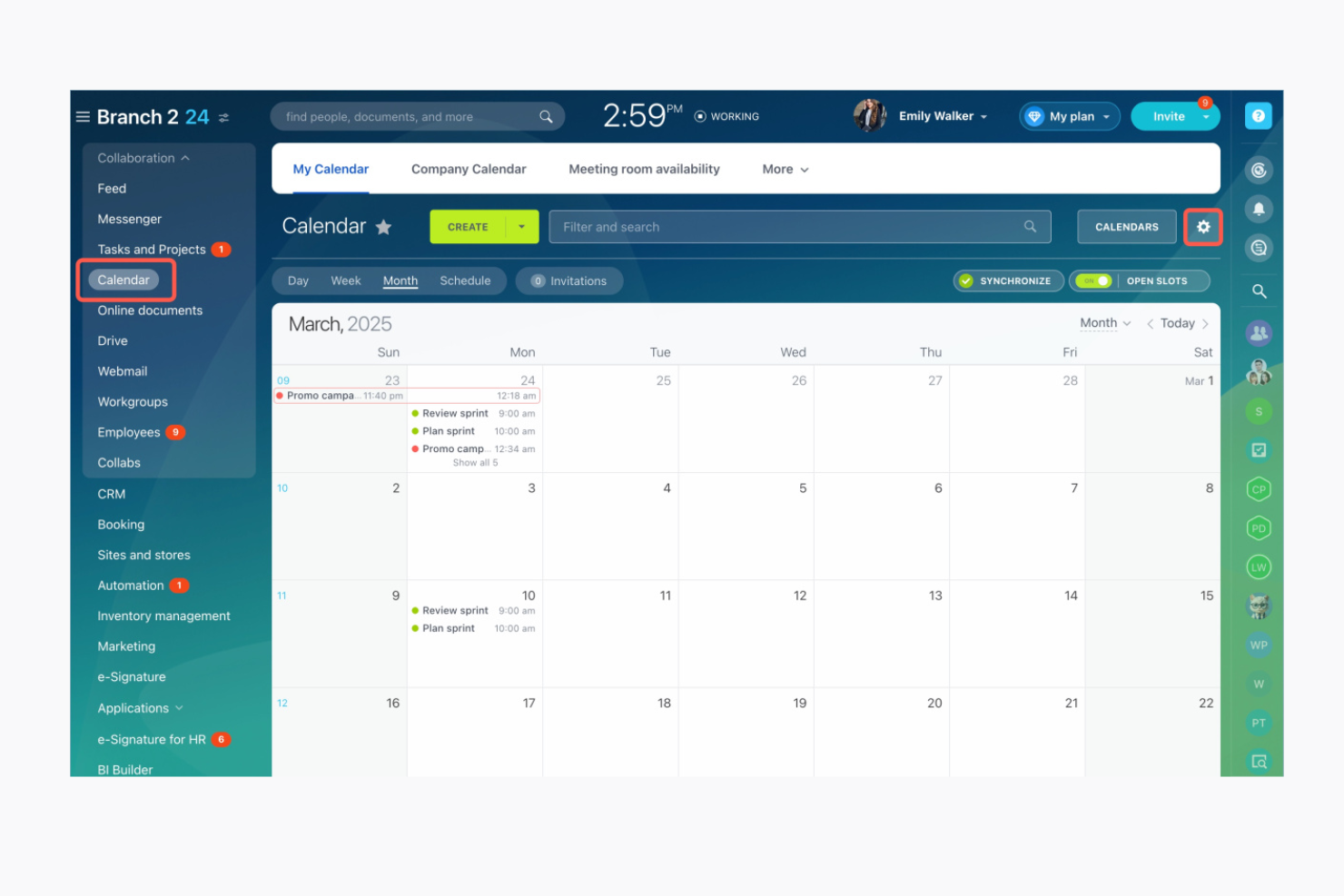This screenshot has width=1344, height=896.
Task: Open calendar settings gear icon
Action: (x=1203, y=227)
